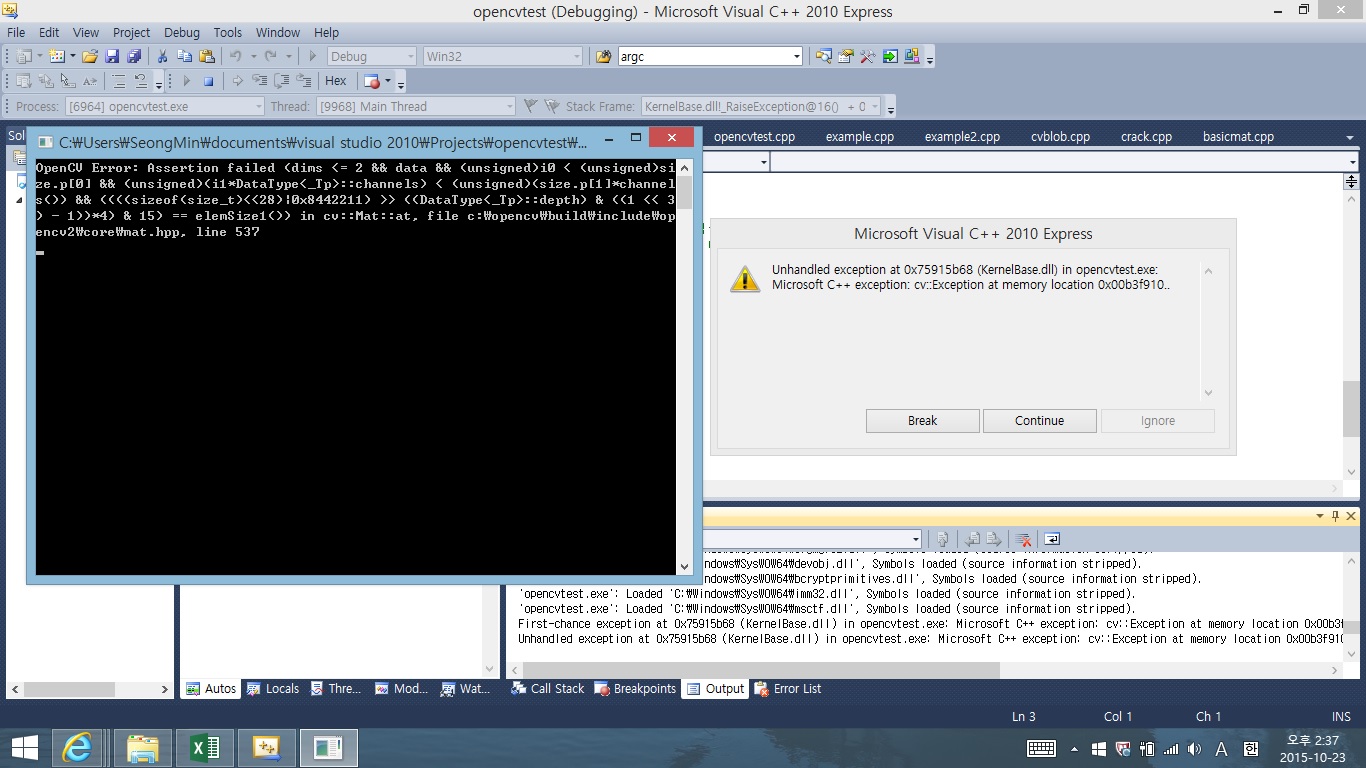1366x768 pixels.
Task: Open the Tools menu
Action: tap(228, 32)
